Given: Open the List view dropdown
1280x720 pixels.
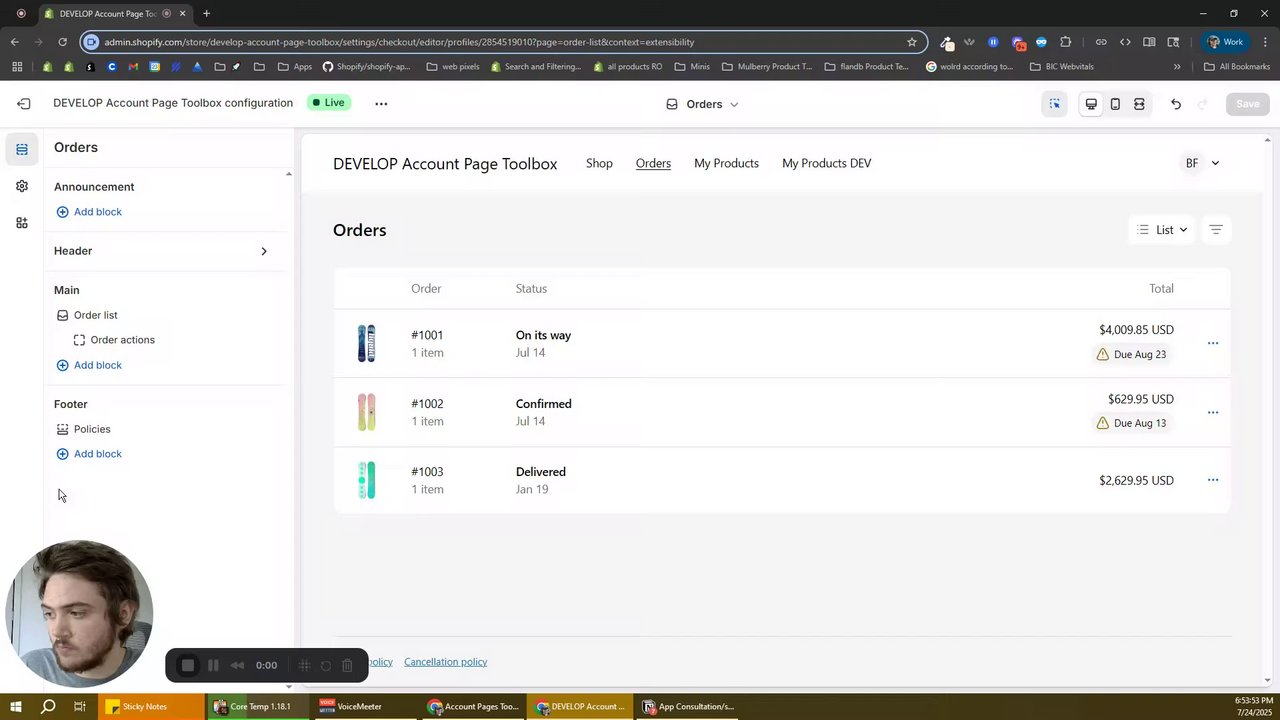Looking at the screenshot, I should 1162,230.
